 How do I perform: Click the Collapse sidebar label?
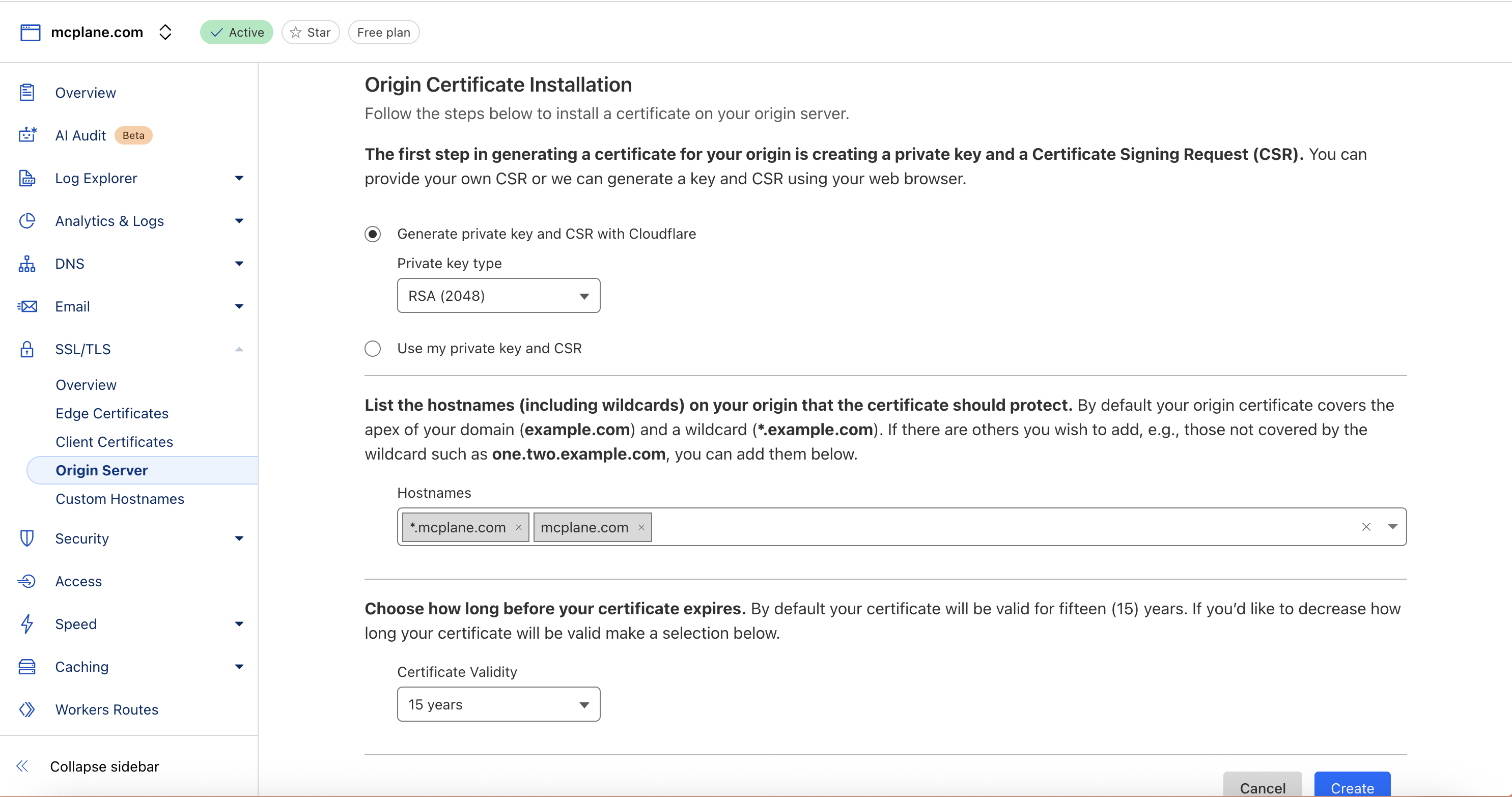tap(104, 767)
